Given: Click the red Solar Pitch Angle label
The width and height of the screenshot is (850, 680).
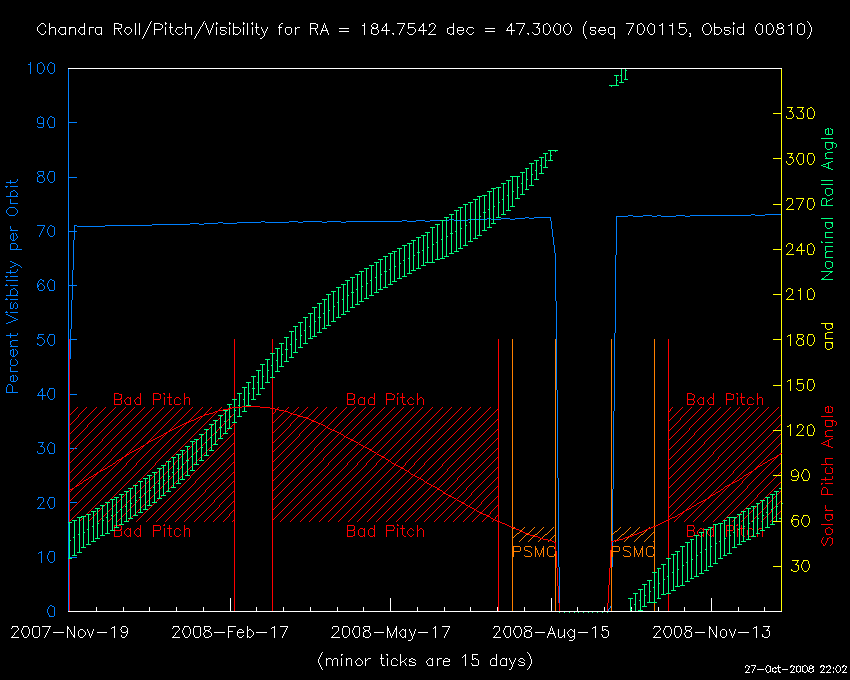Looking at the screenshot, I should 827,475.
